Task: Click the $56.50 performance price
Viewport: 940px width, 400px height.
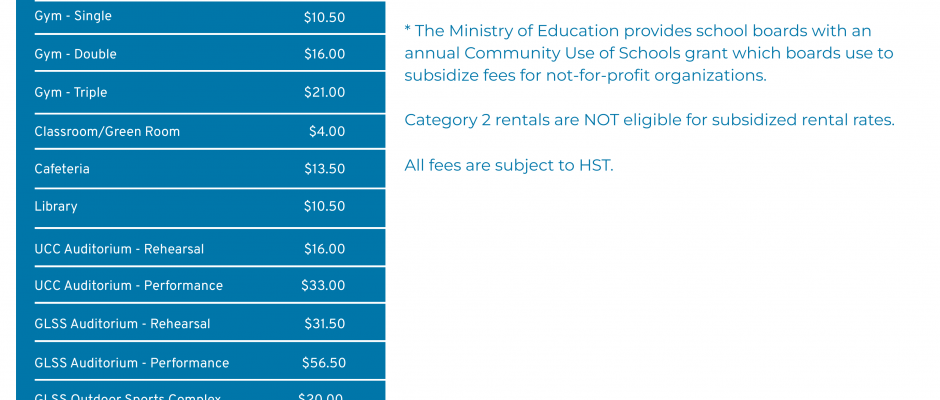Action: 324,363
